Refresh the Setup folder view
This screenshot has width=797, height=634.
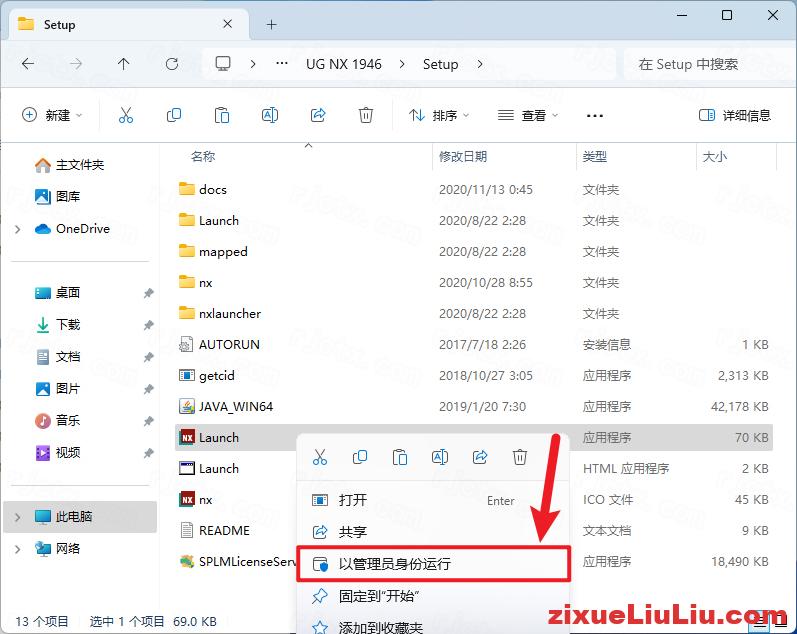(172, 64)
